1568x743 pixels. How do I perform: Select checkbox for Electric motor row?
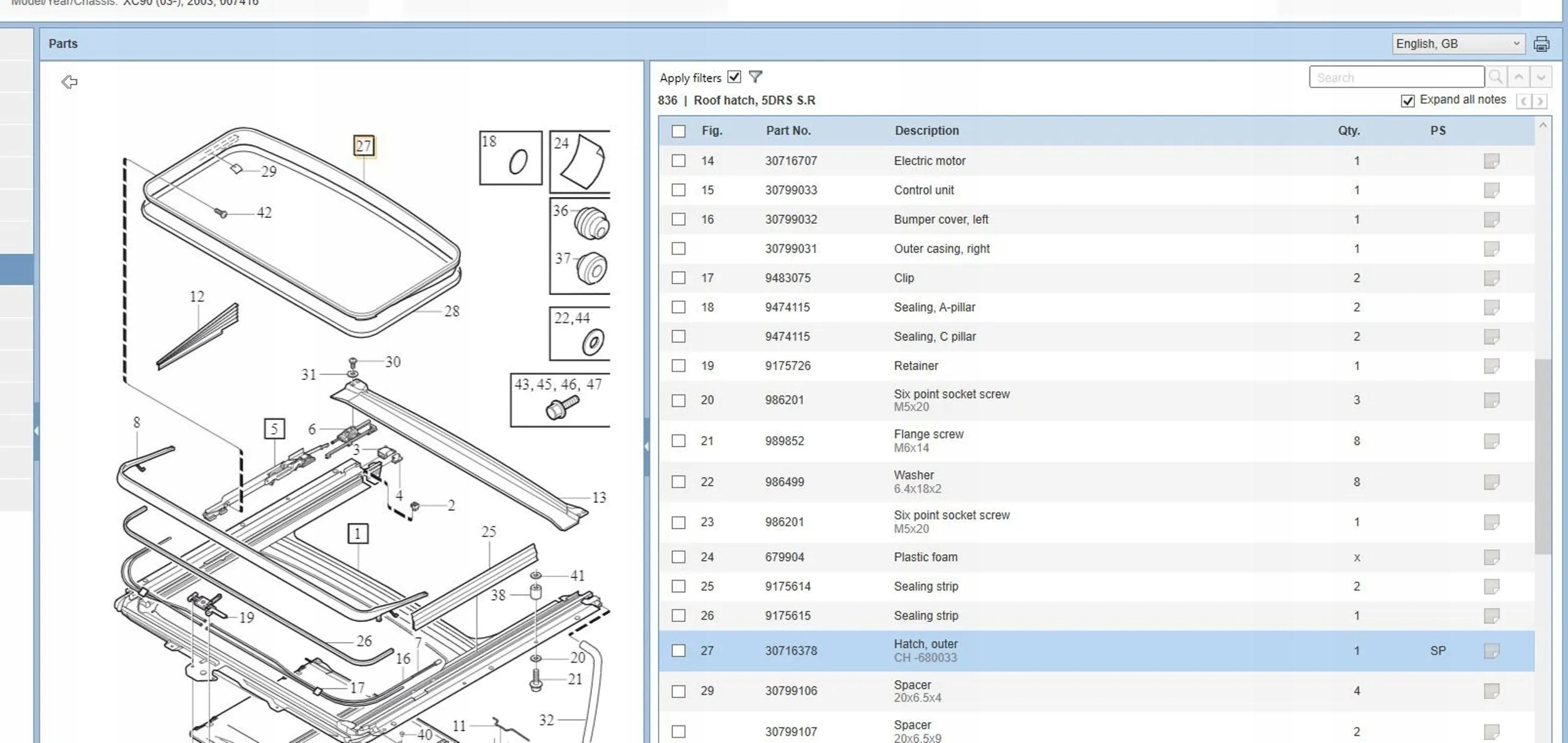tap(678, 161)
